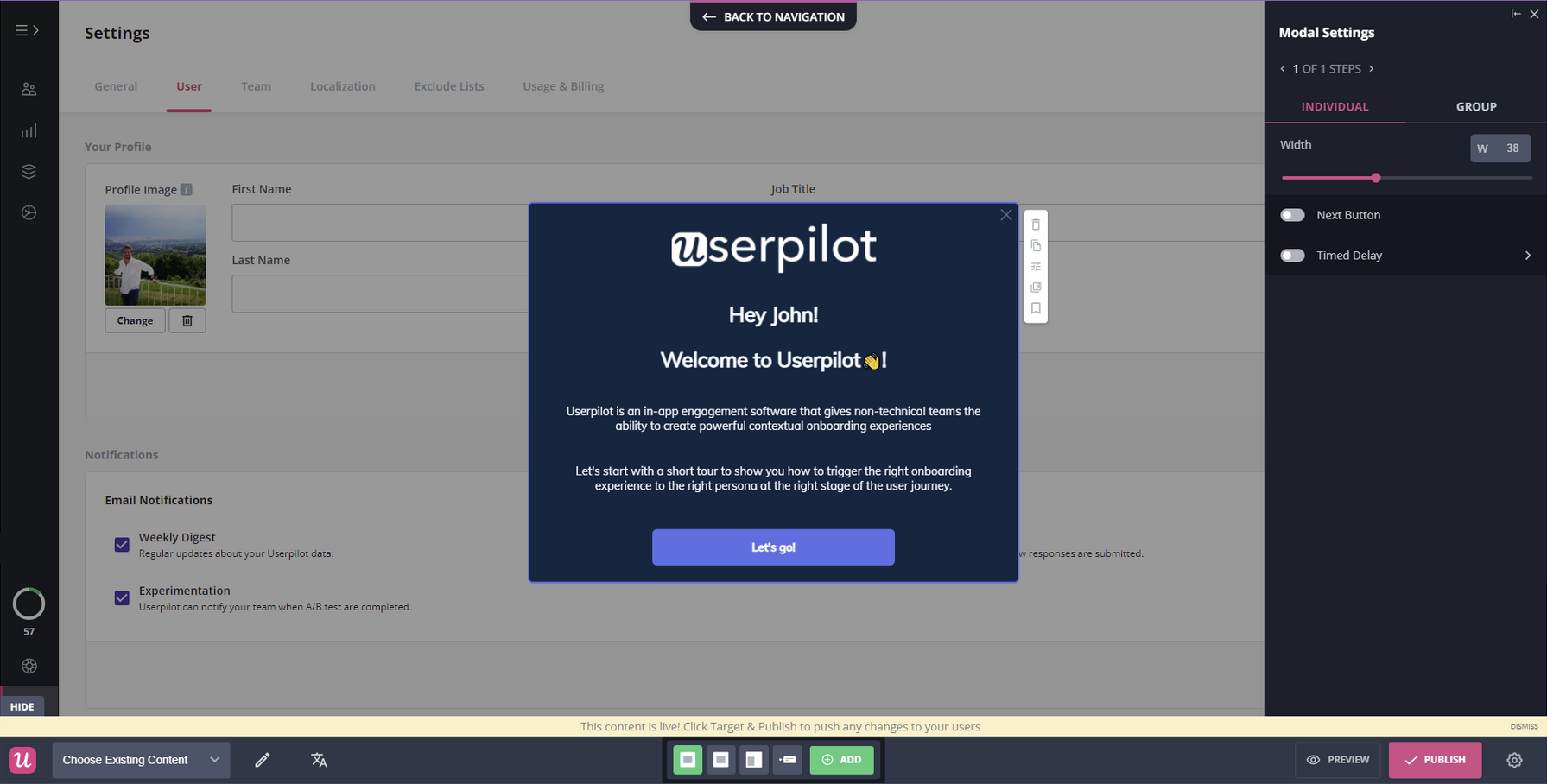The width and height of the screenshot is (1547, 784).
Task: Enable the Next Button toggle
Action: [x=1292, y=215]
